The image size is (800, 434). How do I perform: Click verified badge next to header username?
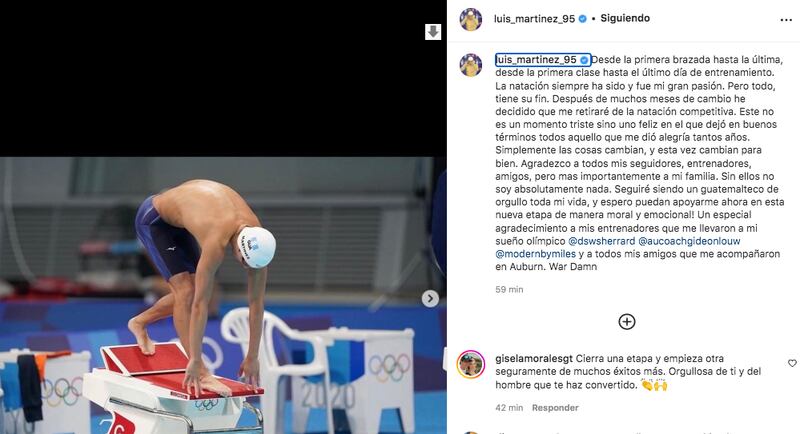(x=583, y=19)
